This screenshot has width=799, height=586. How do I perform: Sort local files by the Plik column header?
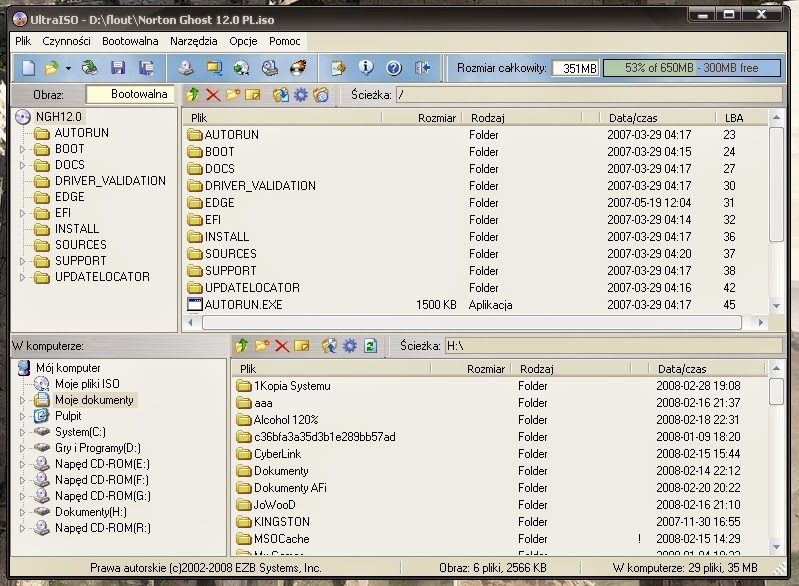(x=332, y=368)
